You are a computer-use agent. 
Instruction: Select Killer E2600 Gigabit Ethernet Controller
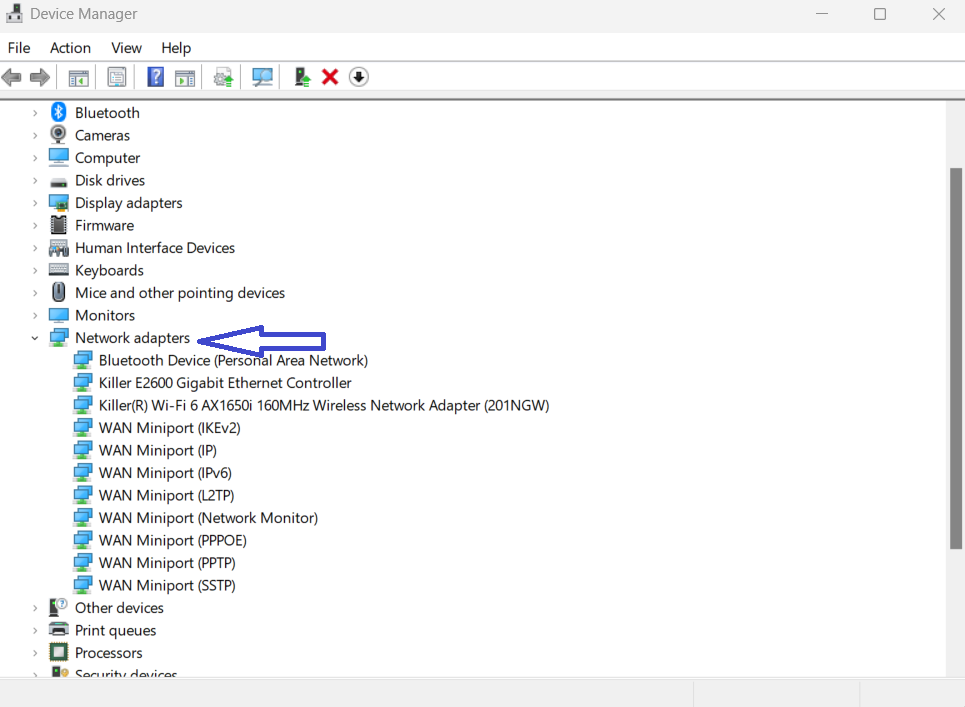point(225,383)
